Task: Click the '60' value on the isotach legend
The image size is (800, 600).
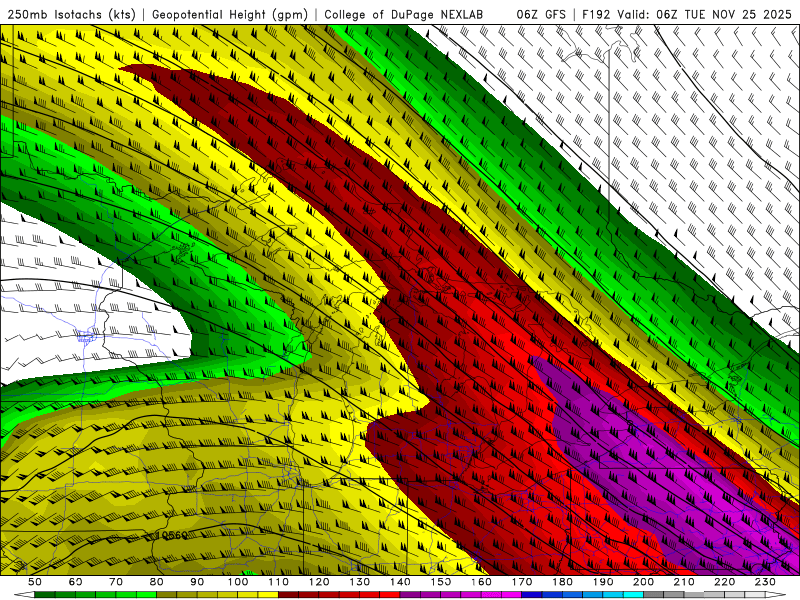Action: 76,582
